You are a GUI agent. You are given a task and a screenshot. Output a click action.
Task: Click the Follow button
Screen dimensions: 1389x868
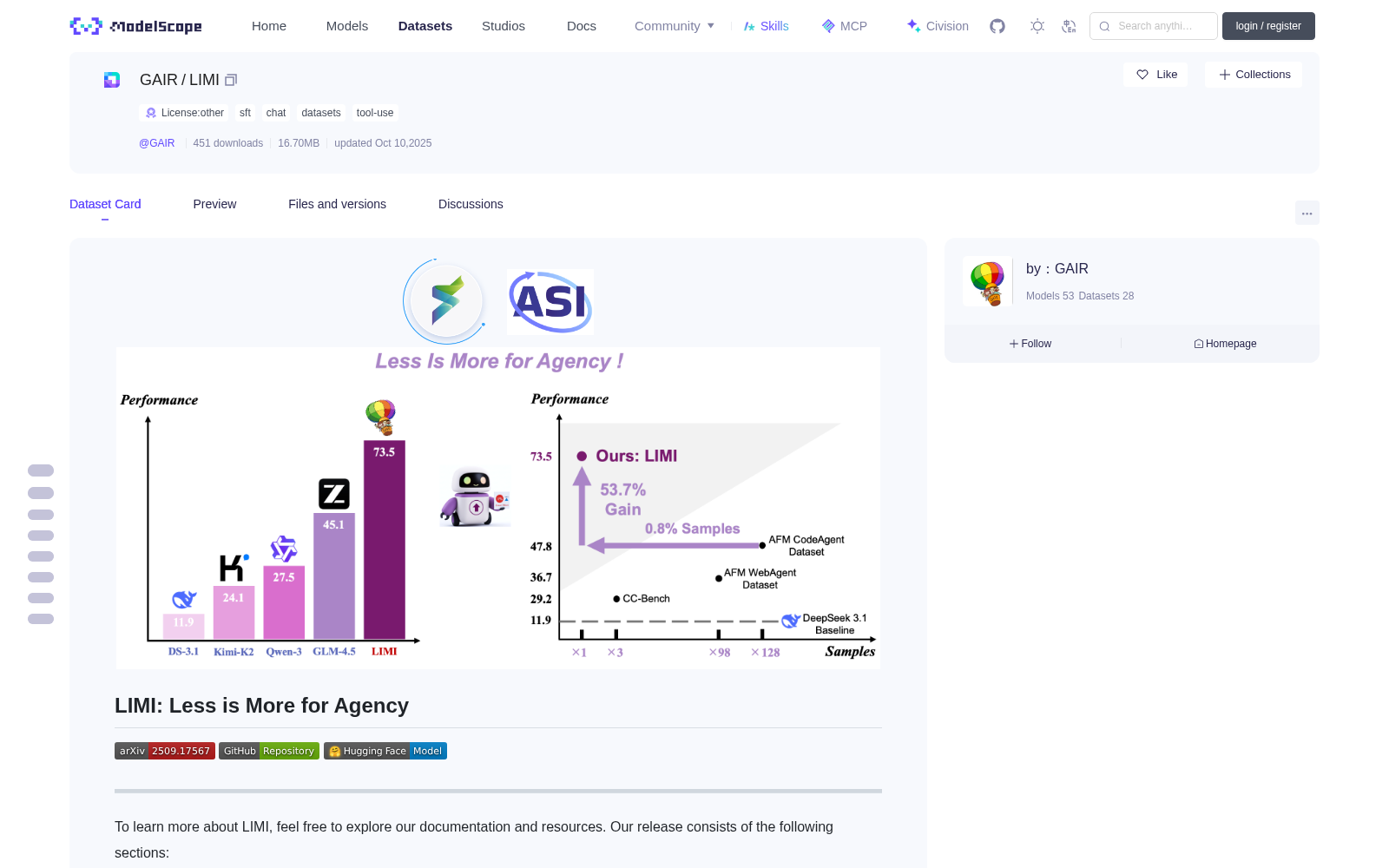[1030, 344]
